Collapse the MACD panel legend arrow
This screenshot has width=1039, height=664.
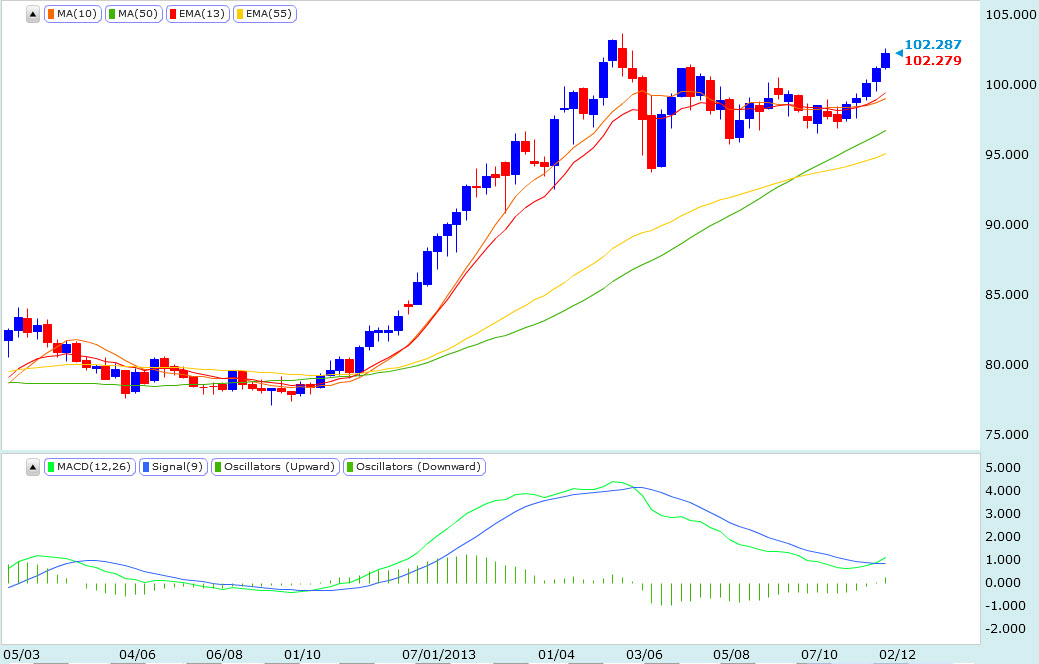point(32,467)
